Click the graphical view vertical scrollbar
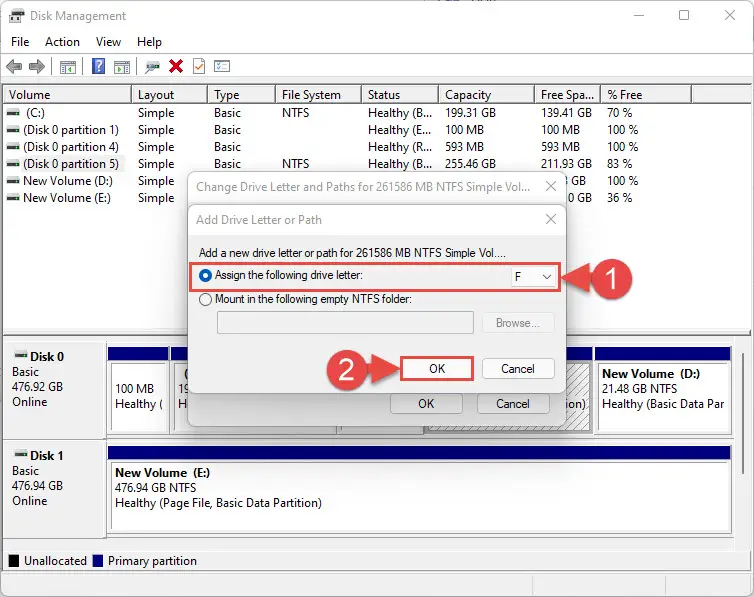Image resolution: width=754 pixels, height=597 pixels. click(743, 413)
